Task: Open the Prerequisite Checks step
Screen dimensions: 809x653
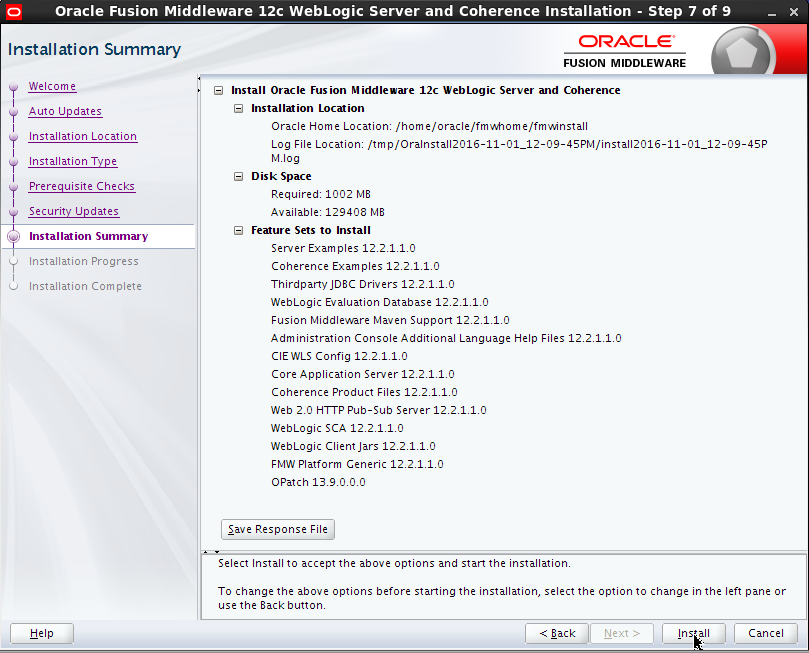Action: tap(82, 186)
